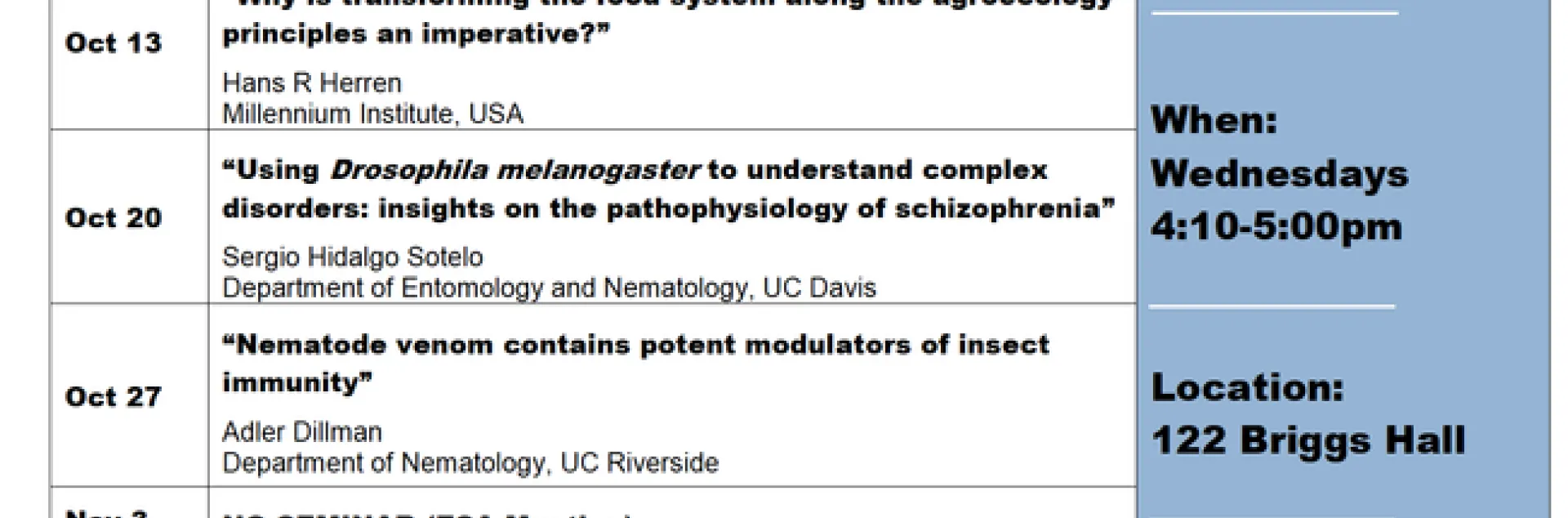Screen dimensions: 1568x518
Task: Click the Nematode venom seminar title
Action: point(635,345)
